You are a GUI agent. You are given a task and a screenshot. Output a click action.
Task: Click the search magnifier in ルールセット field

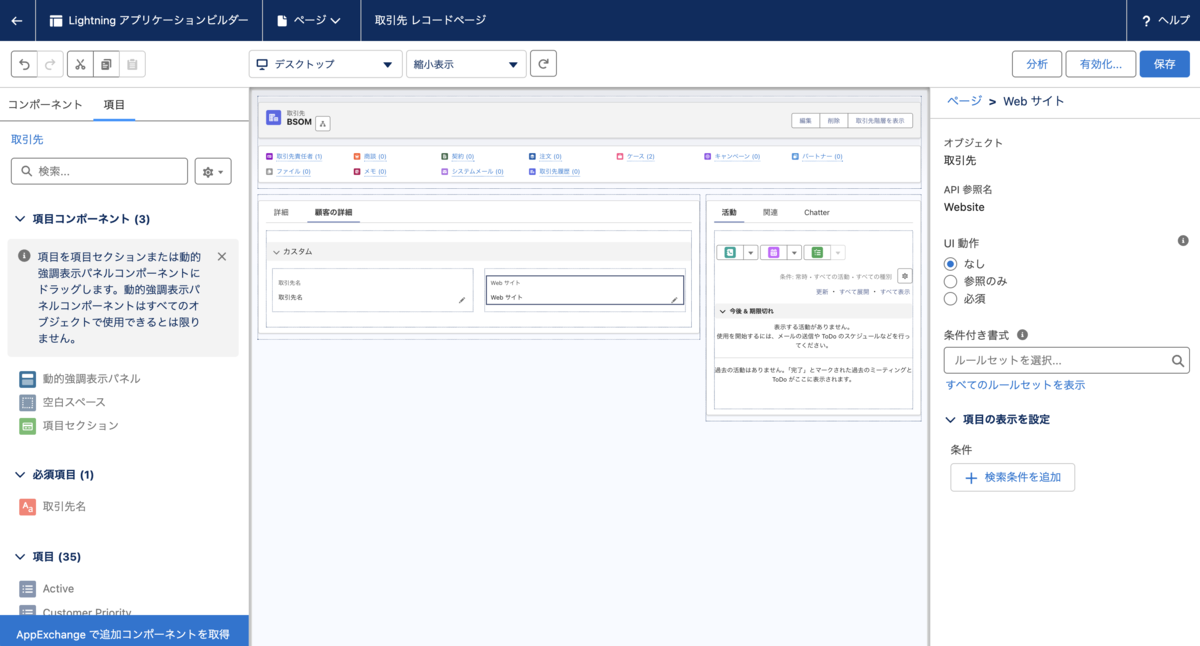[x=1178, y=360]
